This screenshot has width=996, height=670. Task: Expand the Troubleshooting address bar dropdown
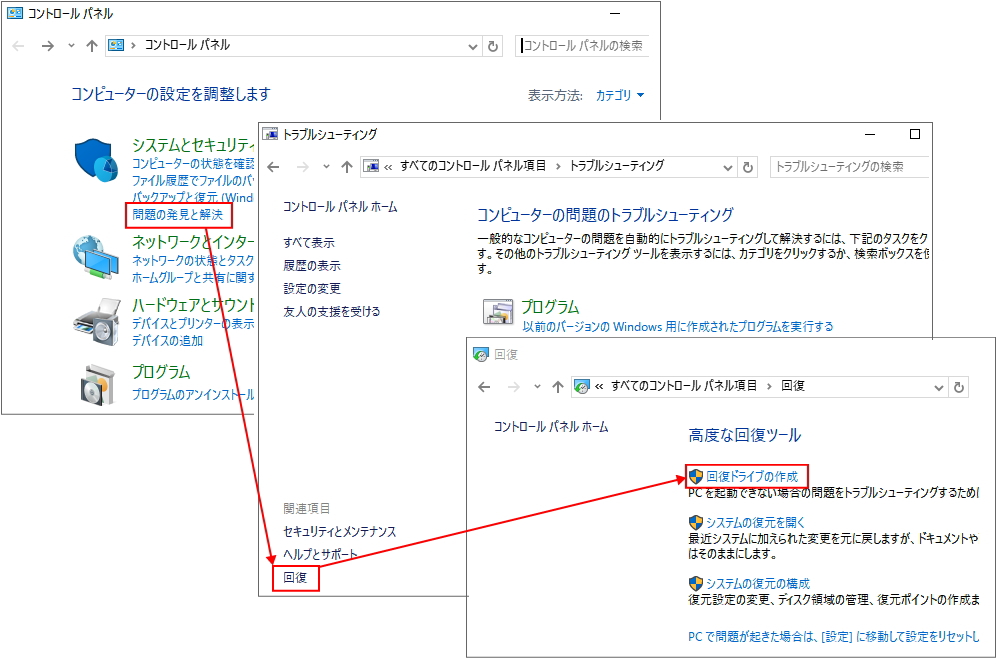coord(727,167)
